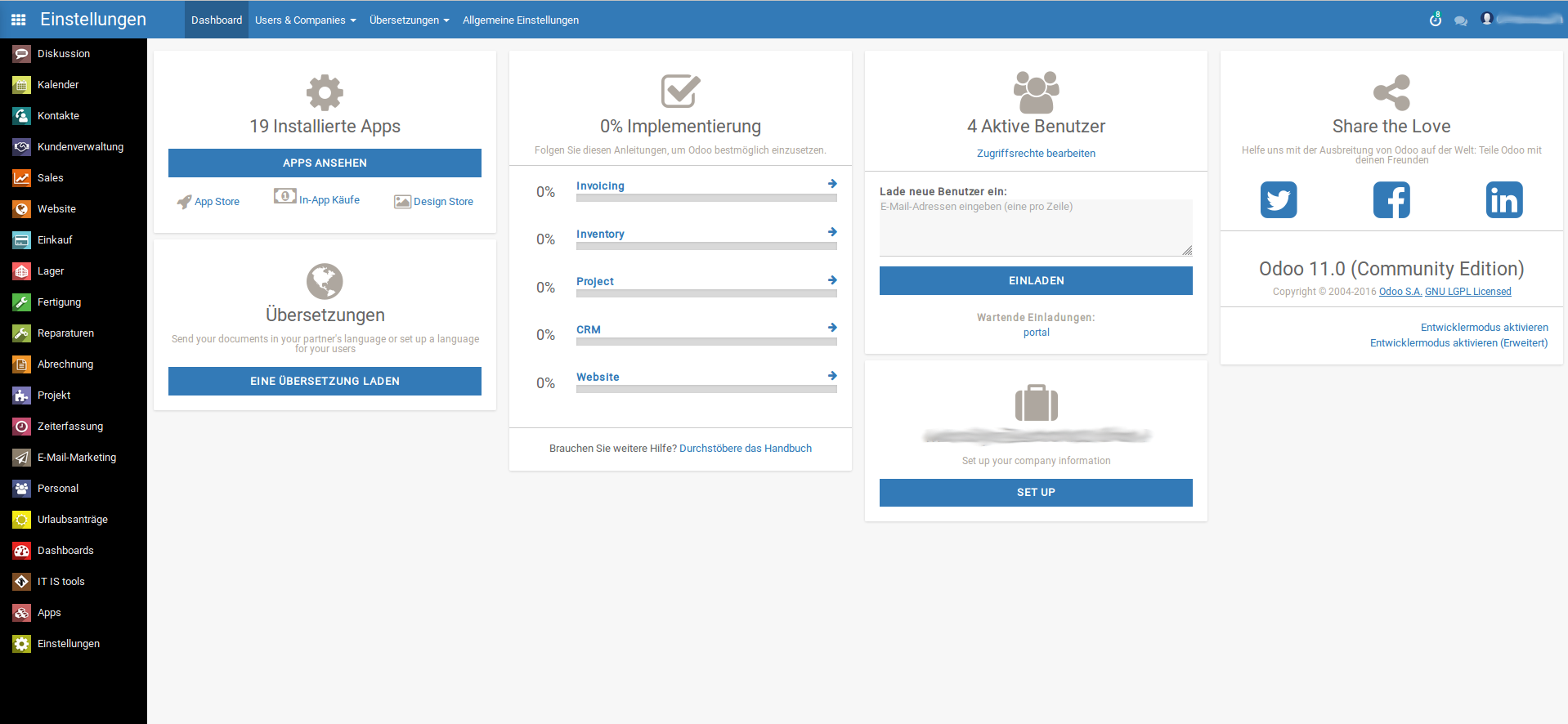Image resolution: width=1568 pixels, height=724 pixels.
Task: Click the Zeiterfassung clock icon
Action: tap(22, 427)
